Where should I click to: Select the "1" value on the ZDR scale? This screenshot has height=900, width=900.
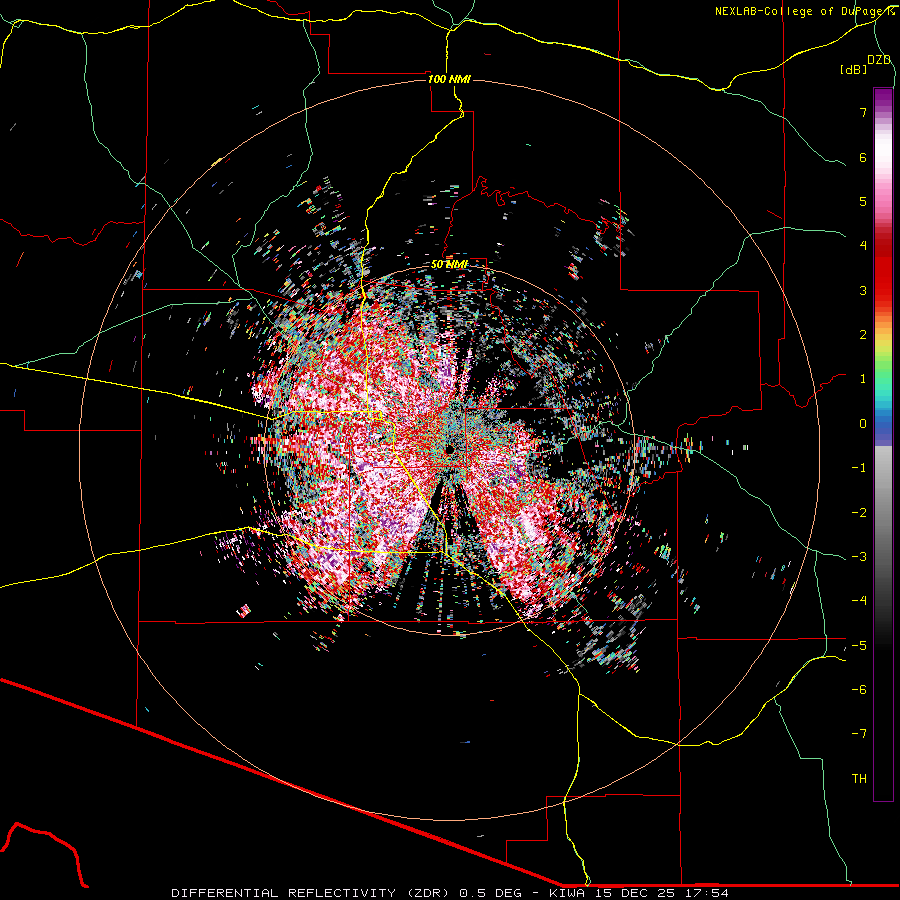pyautogui.click(x=863, y=379)
